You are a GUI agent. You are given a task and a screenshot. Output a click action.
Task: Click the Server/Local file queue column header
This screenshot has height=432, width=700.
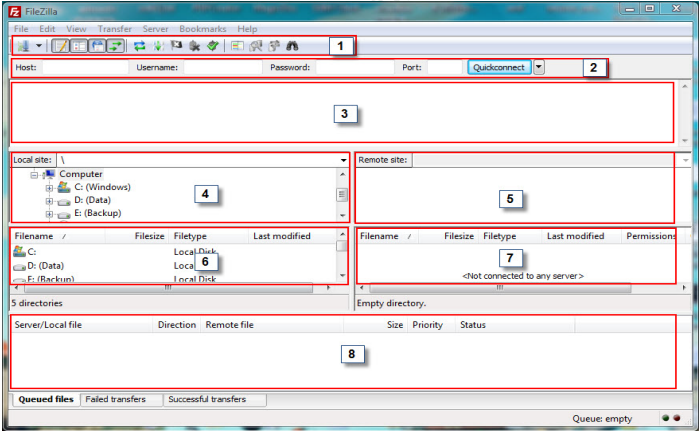click(x=82, y=325)
